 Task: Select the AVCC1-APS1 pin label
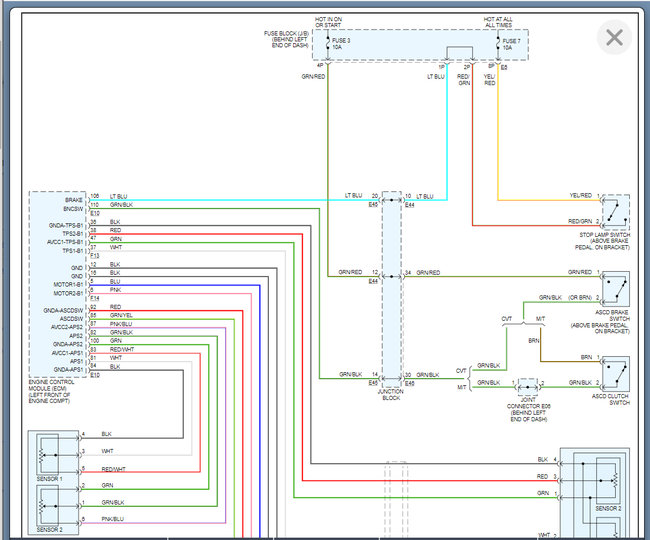tap(67, 353)
